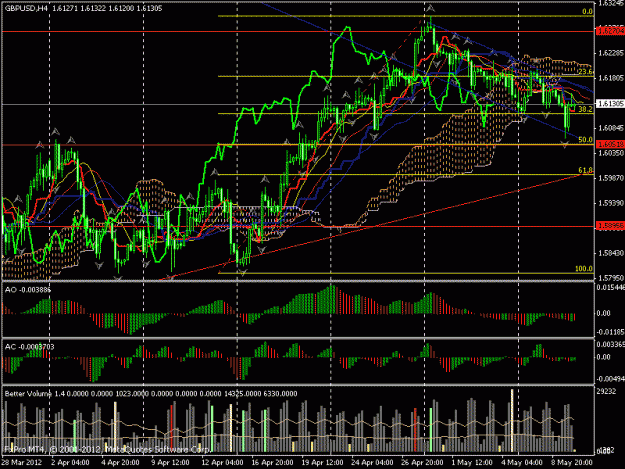The height and width of the screenshot is (469, 625).
Task: Select the 38.2 Fibonacci level label
Action: tap(585, 109)
